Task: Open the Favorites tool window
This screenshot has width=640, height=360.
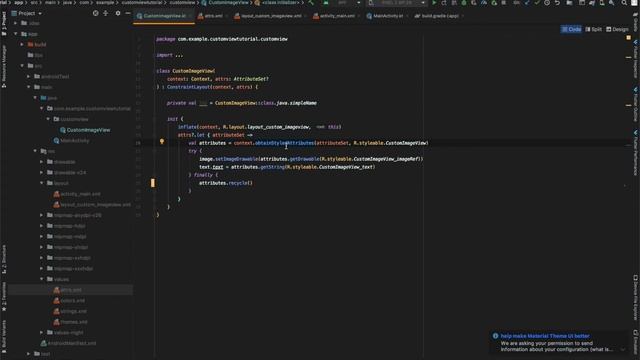Action: 4,296
